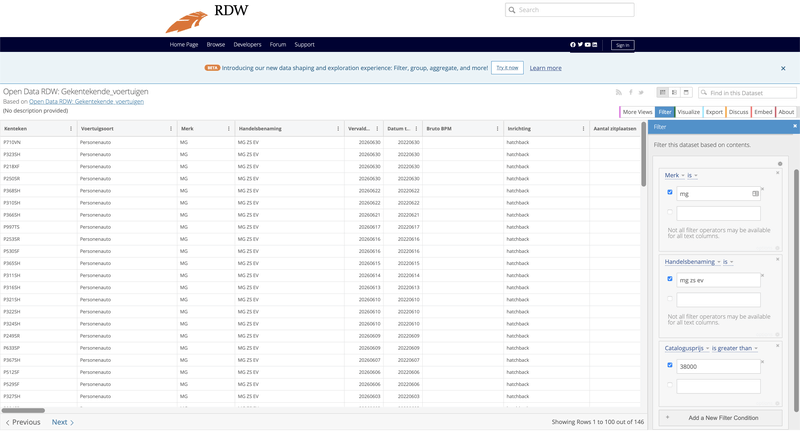This screenshot has width=800, height=432.
Task: Open Inrichting column options menu
Action: click(583, 129)
